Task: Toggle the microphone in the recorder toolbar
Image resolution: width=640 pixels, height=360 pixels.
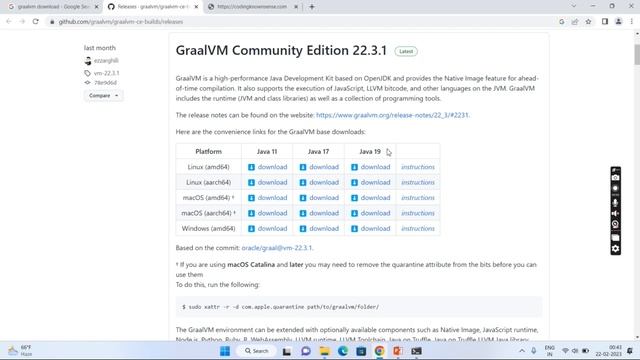Action: point(616,202)
